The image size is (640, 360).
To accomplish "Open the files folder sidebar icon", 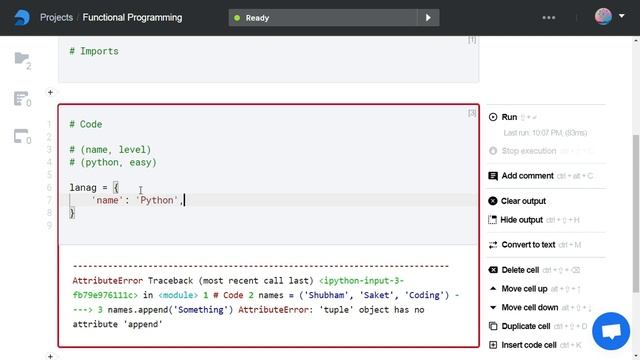I will (x=22, y=60).
